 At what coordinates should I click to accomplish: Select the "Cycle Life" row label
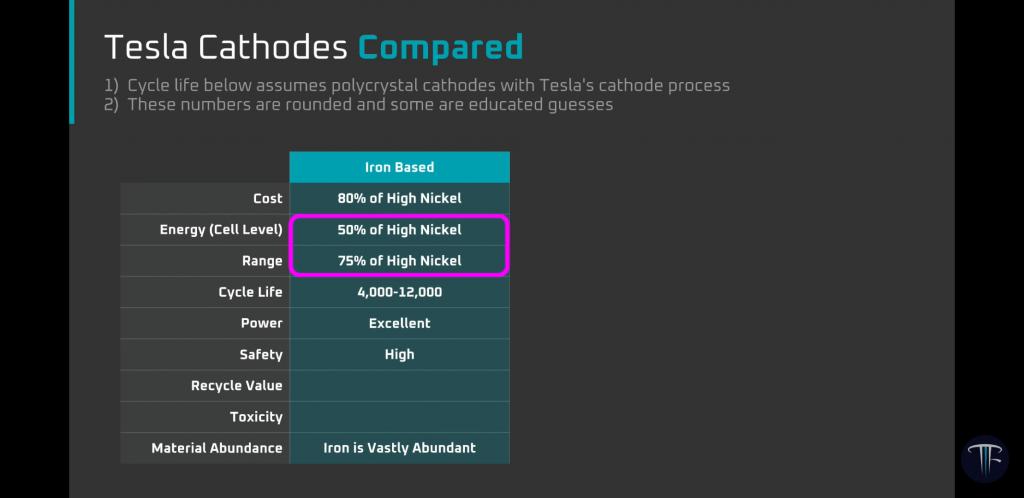[250, 292]
